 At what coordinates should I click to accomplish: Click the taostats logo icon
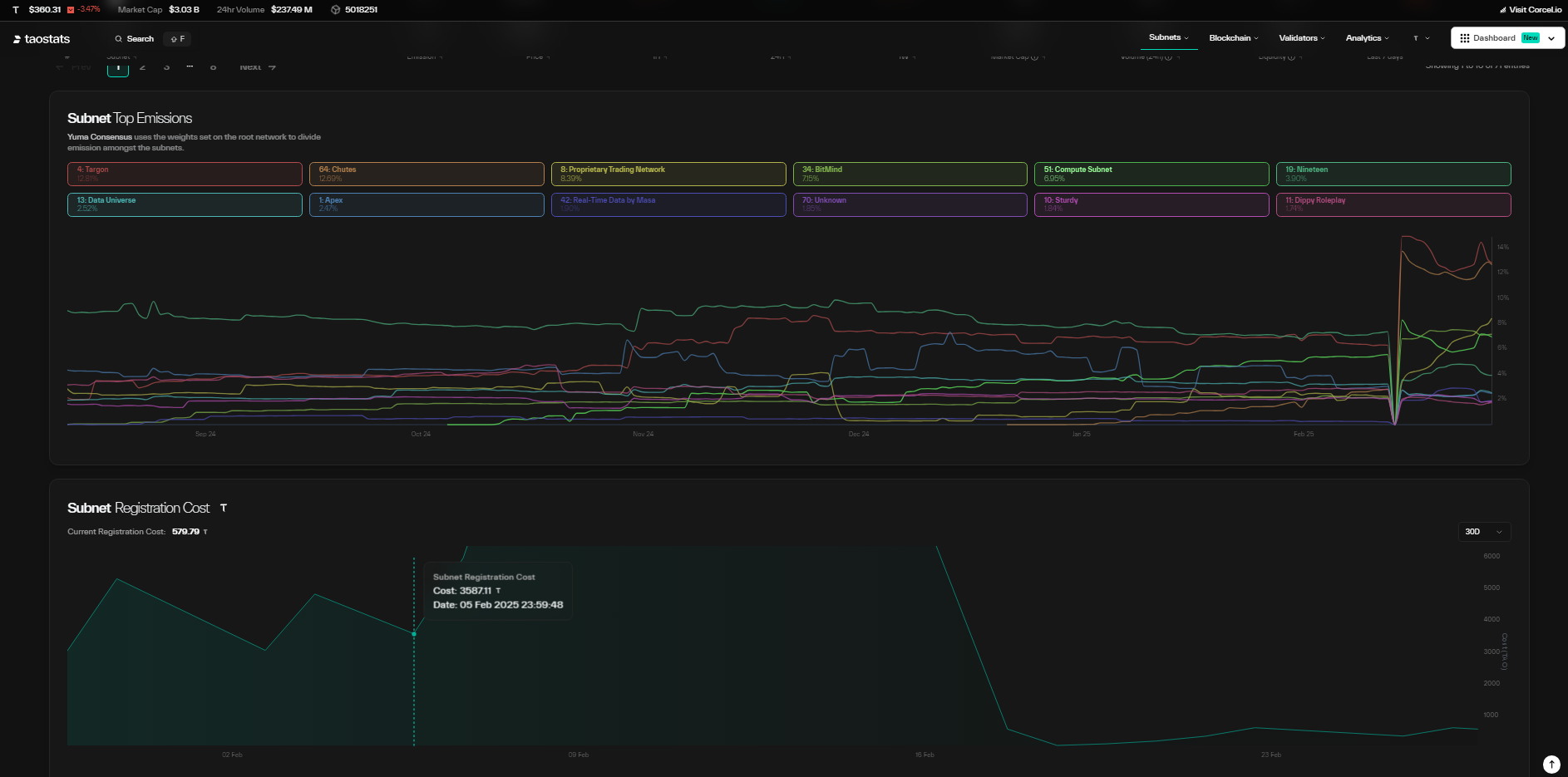coord(17,39)
